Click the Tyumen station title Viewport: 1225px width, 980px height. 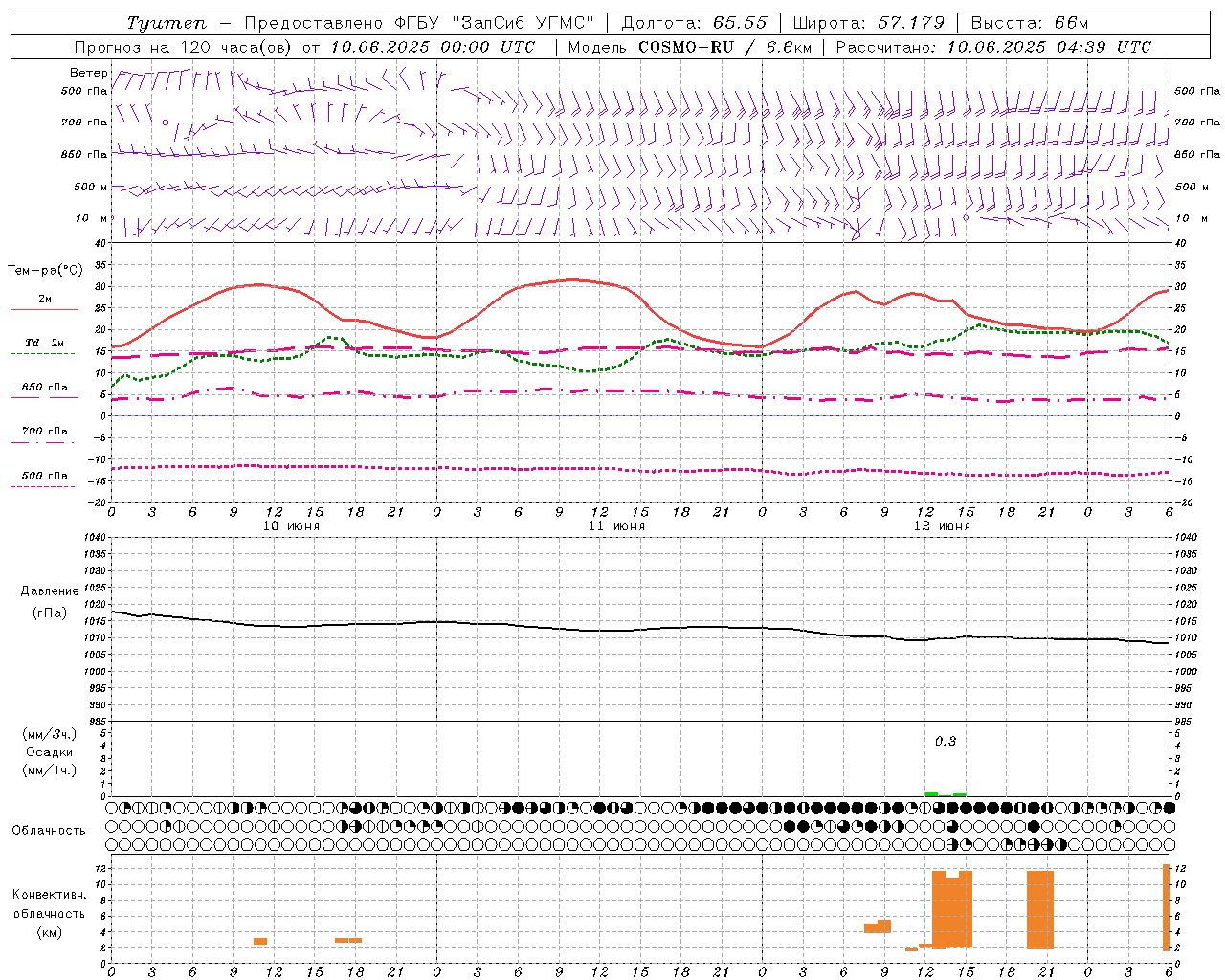pyautogui.click(x=167, y=23)
